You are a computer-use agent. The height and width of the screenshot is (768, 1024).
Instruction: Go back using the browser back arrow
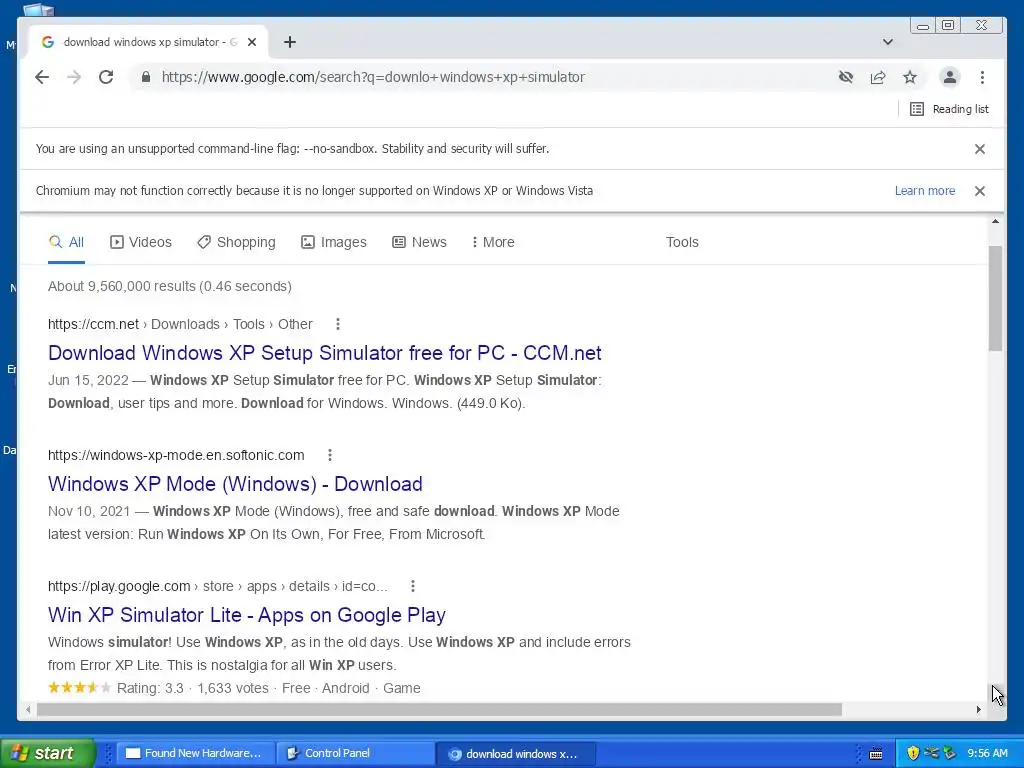(x=42, y=77)
